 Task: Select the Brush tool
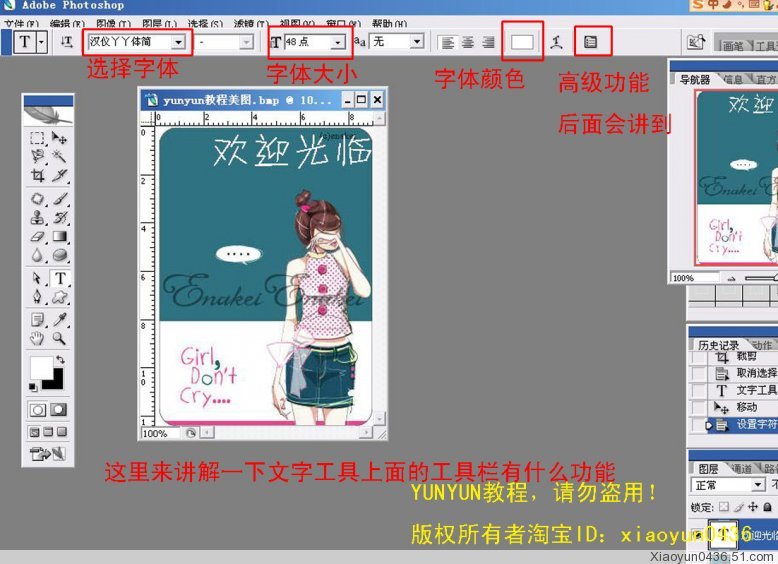pyautogui.click(x=60, y=199)
